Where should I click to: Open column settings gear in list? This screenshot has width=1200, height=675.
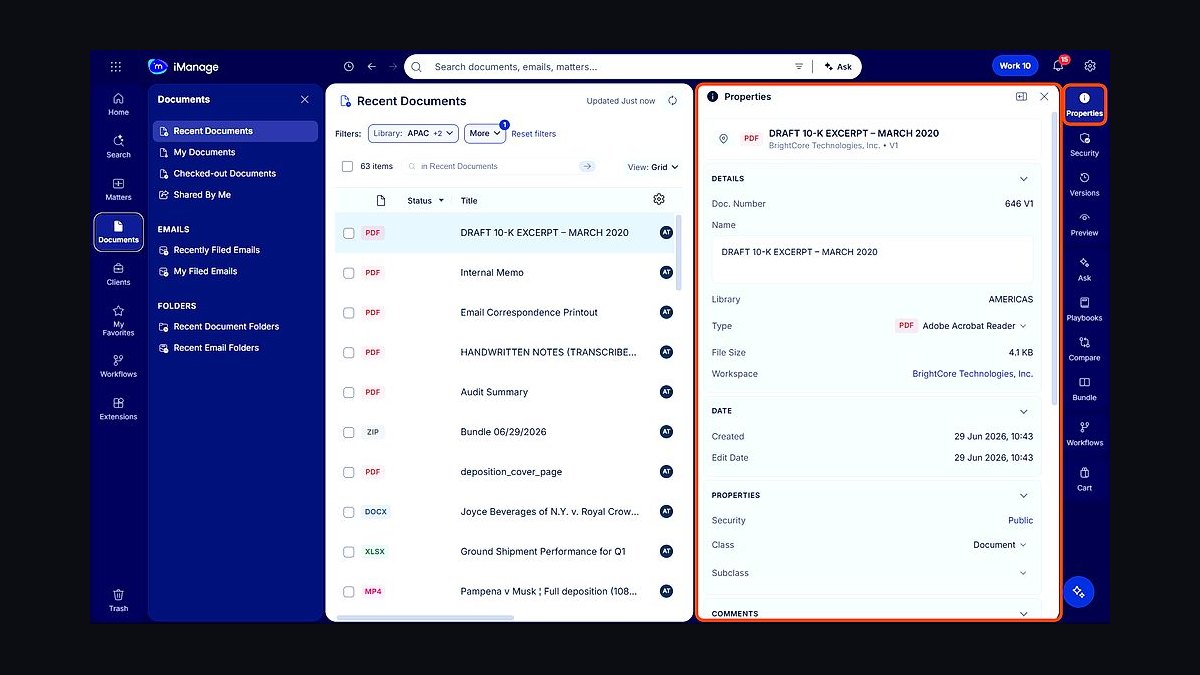coord(659,199)
